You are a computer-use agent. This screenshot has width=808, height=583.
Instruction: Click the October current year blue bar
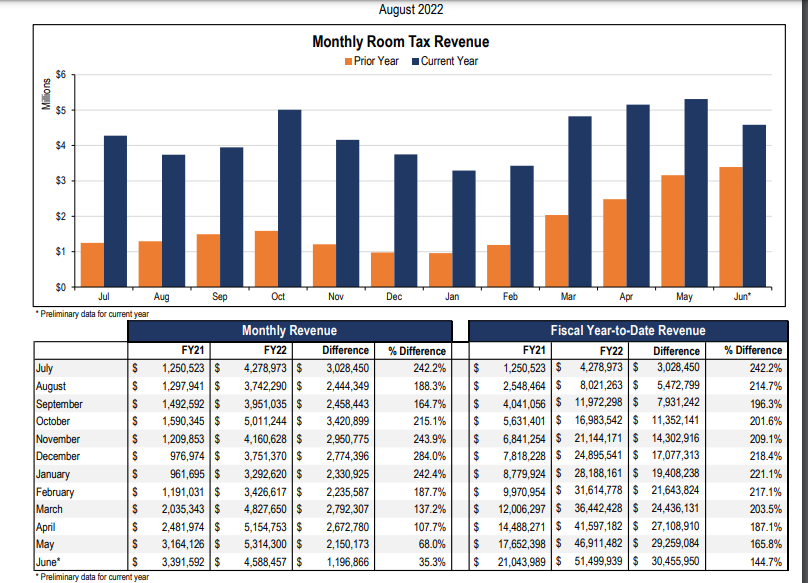click(x=290, y=198)
